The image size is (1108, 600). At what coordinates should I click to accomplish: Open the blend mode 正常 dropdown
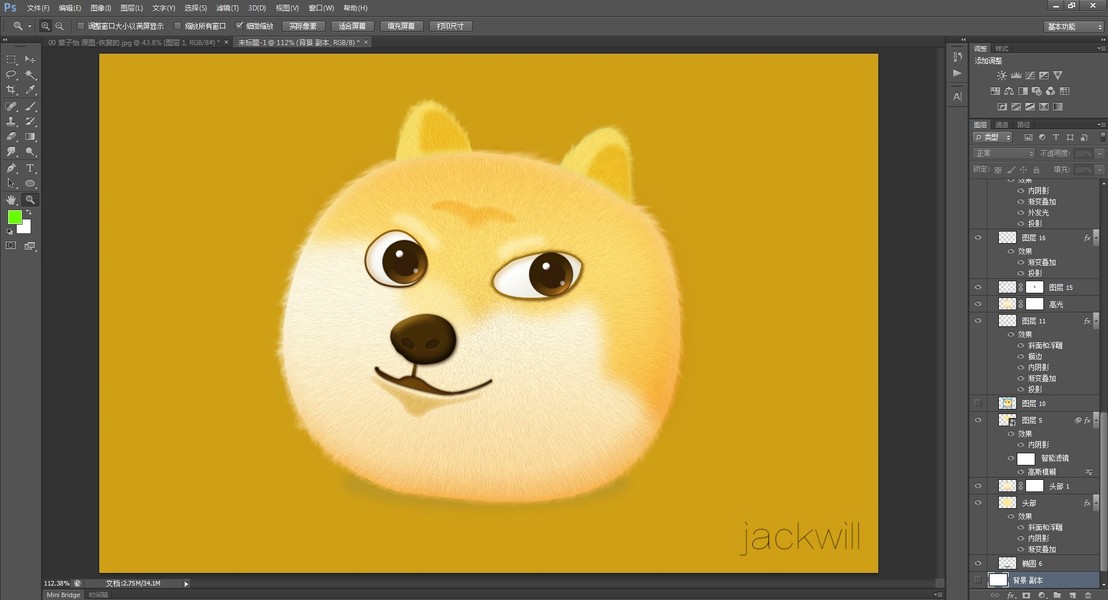(x=1003, y=153)
